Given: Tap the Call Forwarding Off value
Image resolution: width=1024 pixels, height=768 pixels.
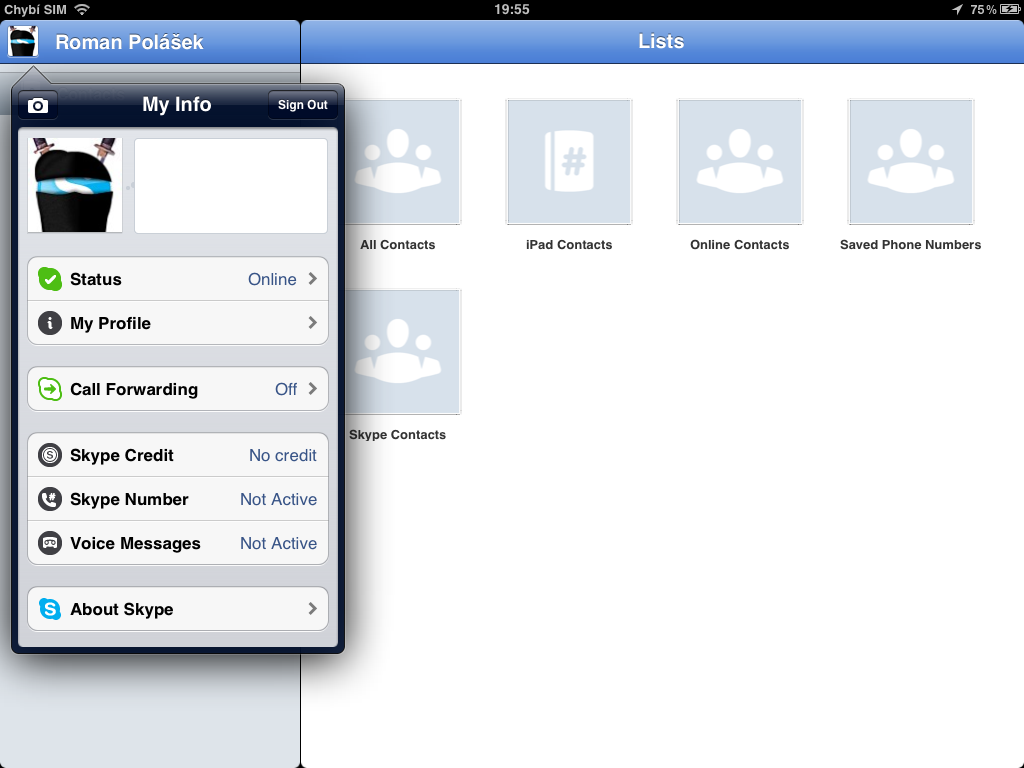Looking at the screenshot, I should [x=286, y=389].
